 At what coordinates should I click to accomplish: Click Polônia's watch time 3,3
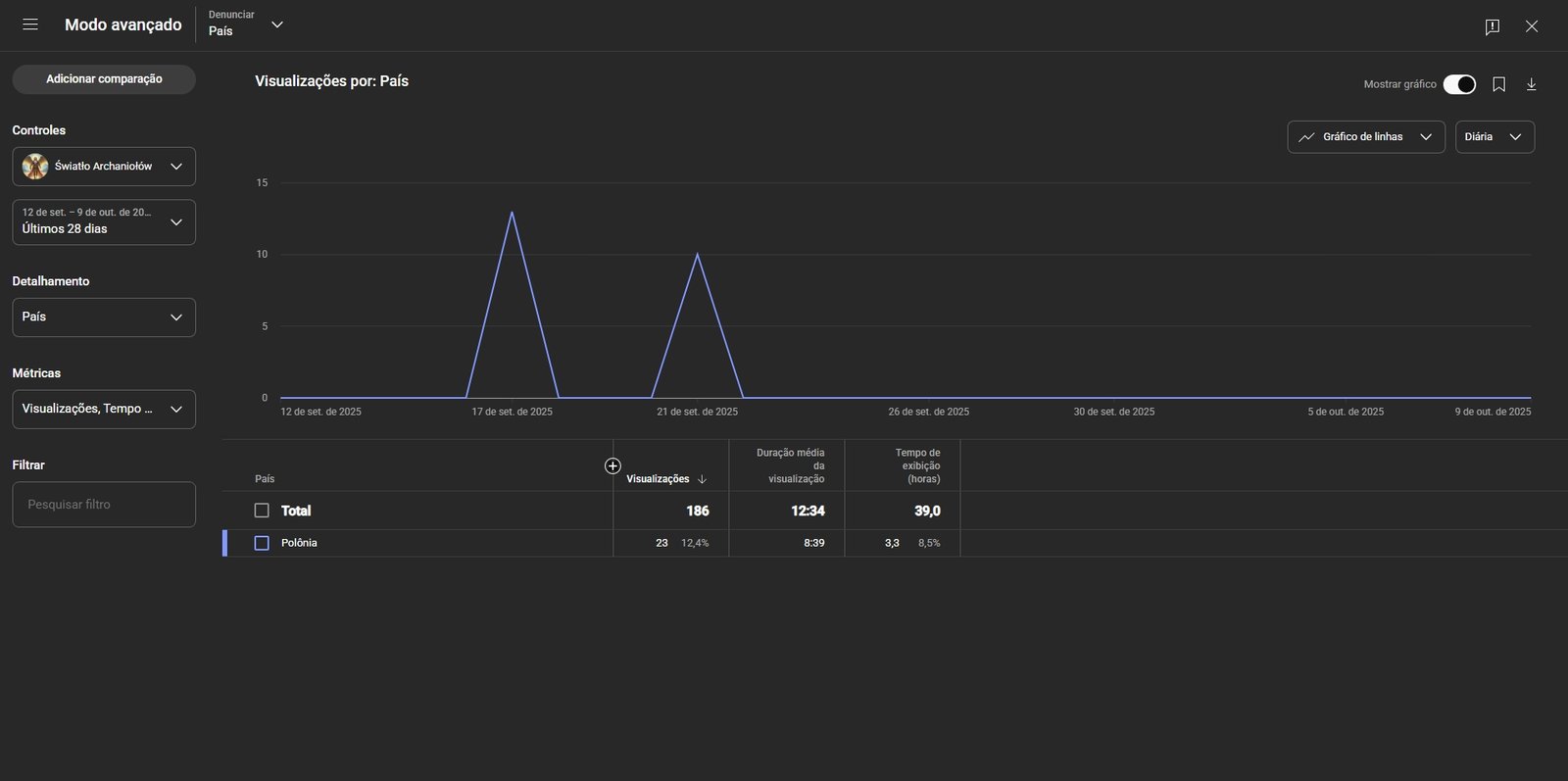coord(892,543)
